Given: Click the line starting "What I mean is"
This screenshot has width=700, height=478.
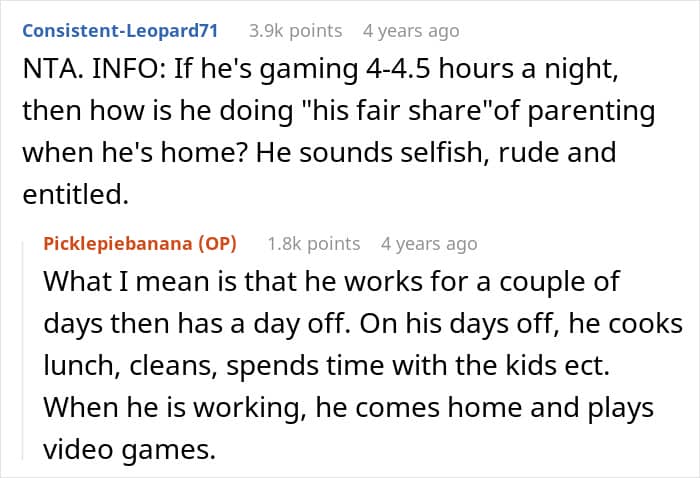Looking at the screenshot, I should [331, 281].
